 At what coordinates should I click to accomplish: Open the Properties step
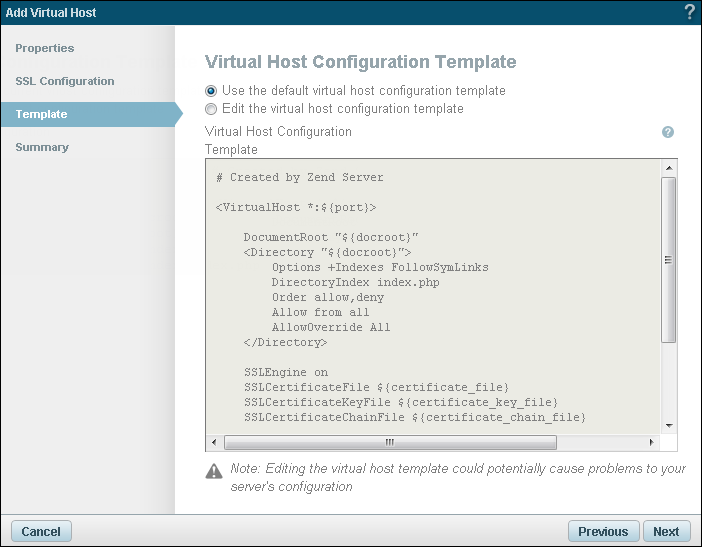[45, 48]
